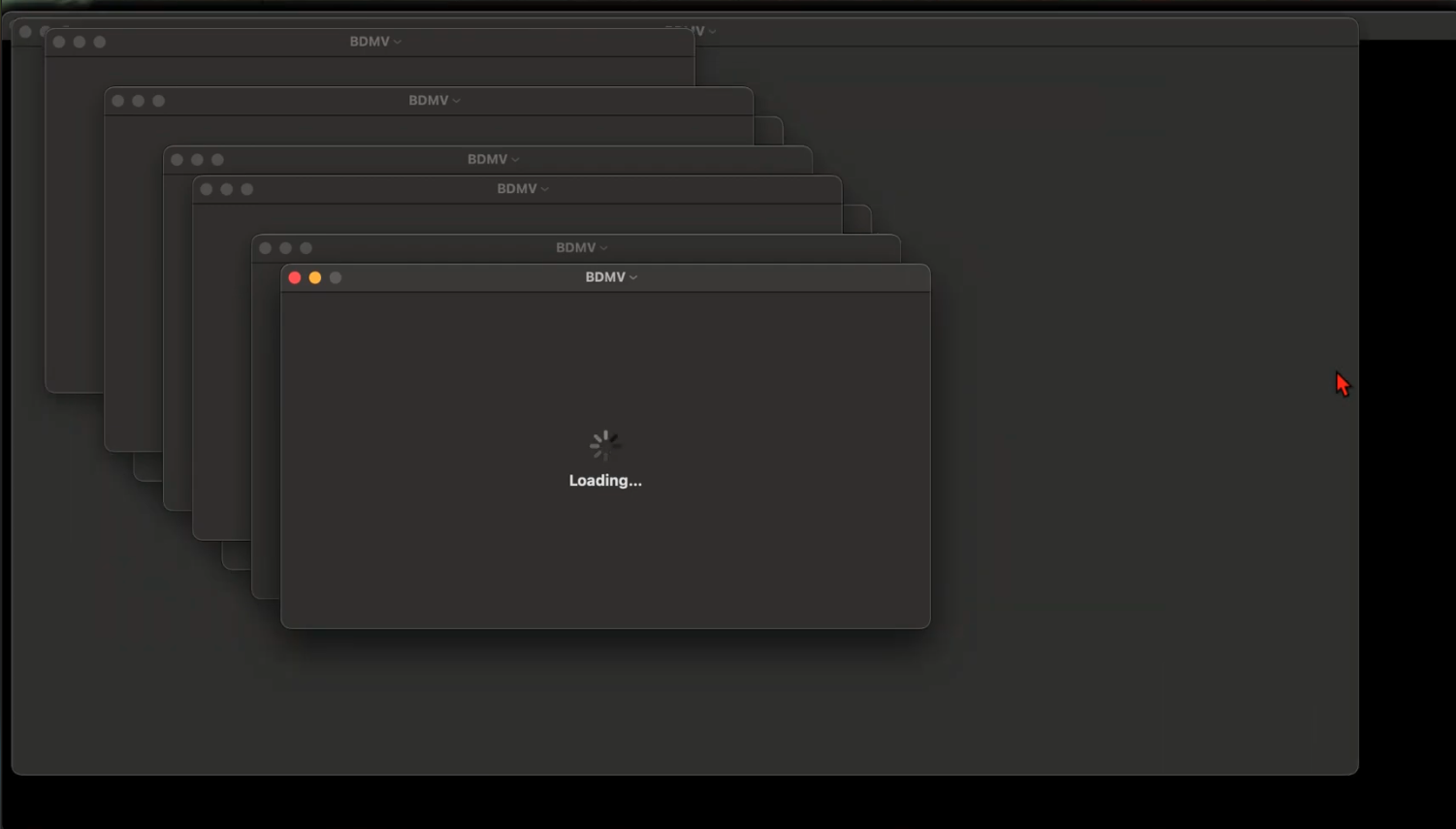Click close dot of the uppermost small BDMV window
Image resolution: width=1456 pixels, height=829 pixels.
click(59, 42)
